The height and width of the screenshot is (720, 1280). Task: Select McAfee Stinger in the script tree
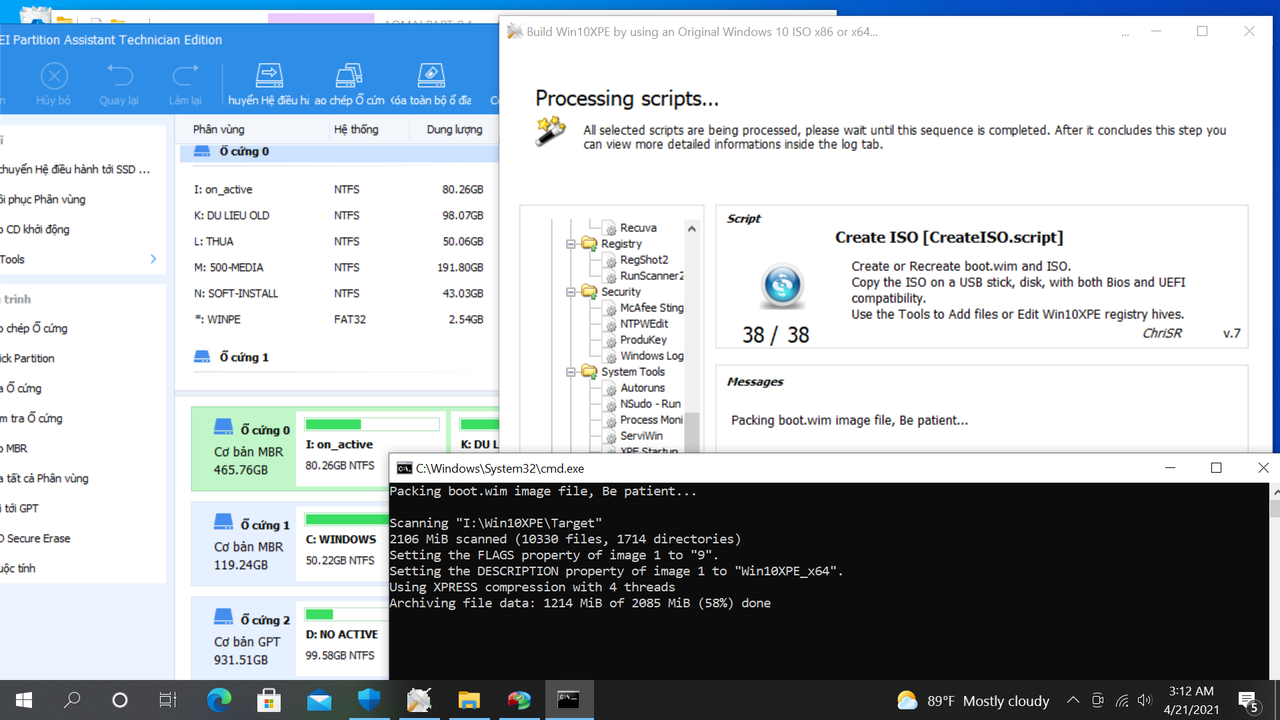(x=652, y=308)
